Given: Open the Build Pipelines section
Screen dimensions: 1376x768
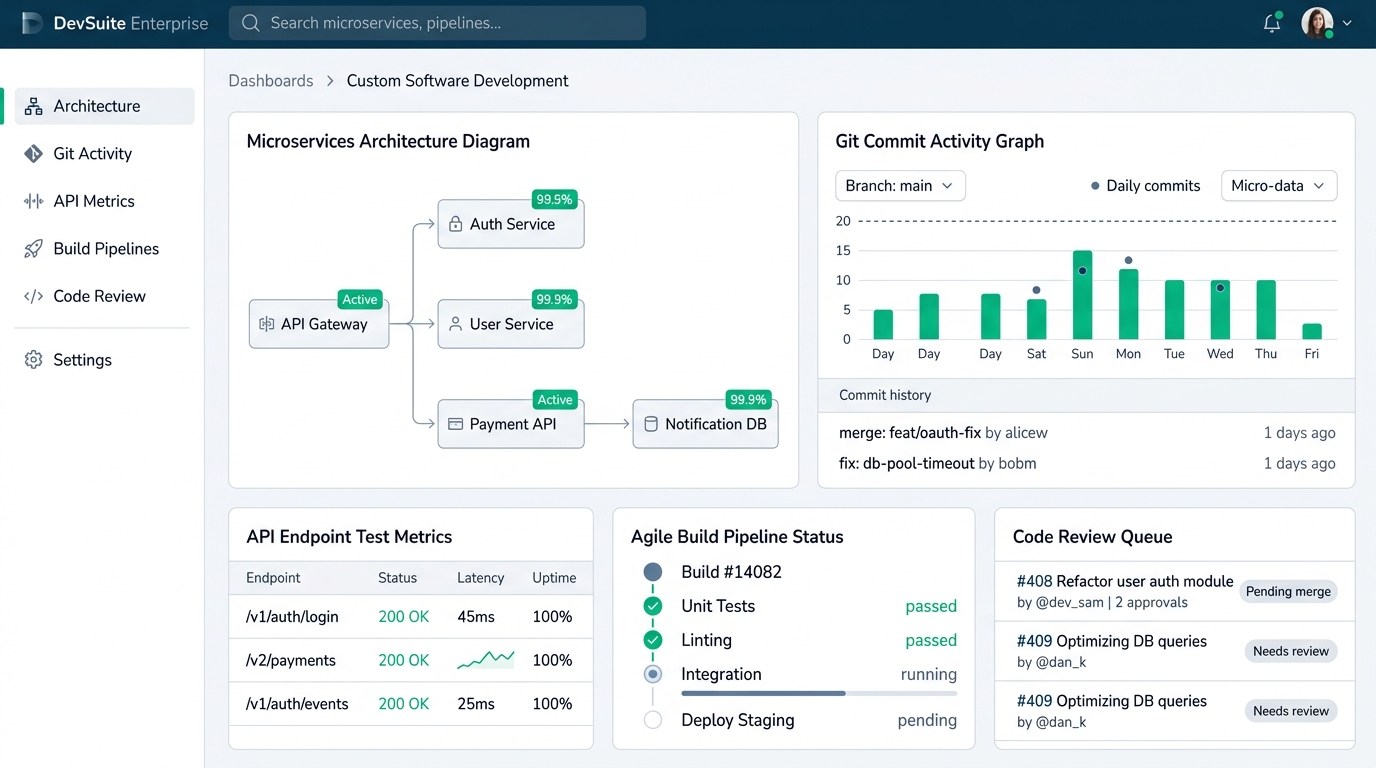Looking at the screenshot, I should (104, 249).
